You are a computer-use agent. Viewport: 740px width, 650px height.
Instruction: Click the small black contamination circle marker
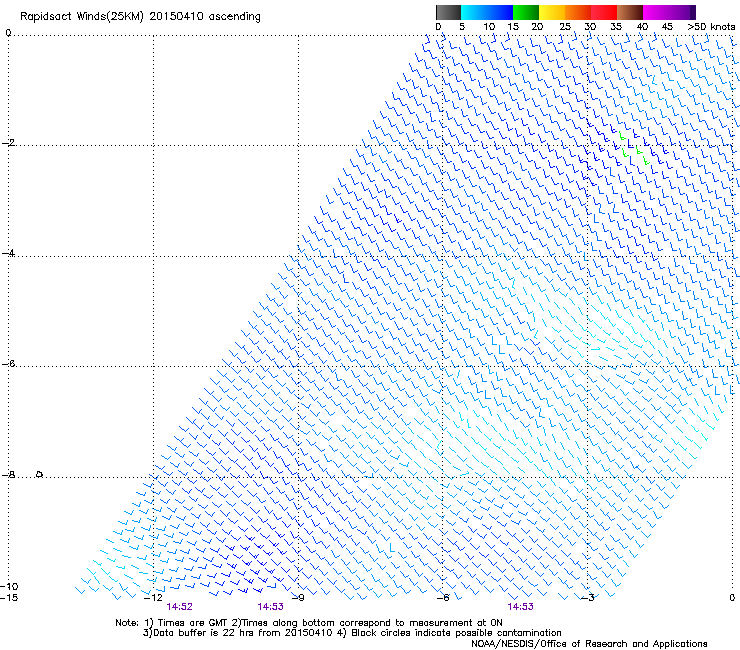pyautogui.click(x=40, y=474)
